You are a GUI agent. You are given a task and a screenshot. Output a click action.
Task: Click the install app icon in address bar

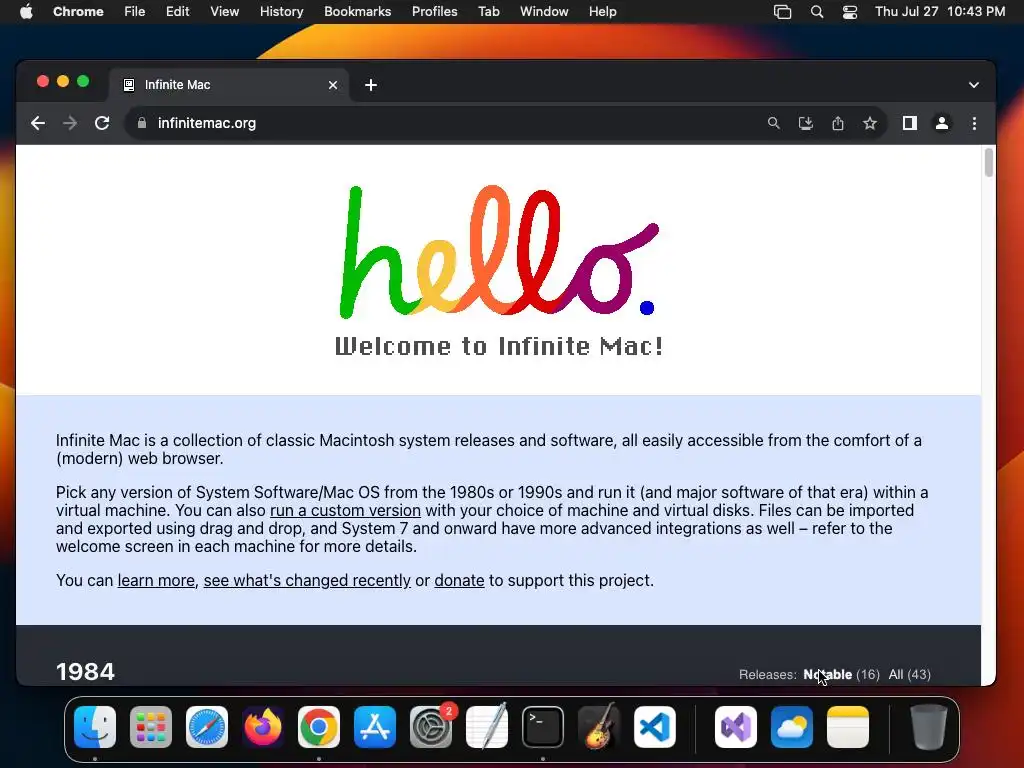pyautogui.click(x=806, y=123)
